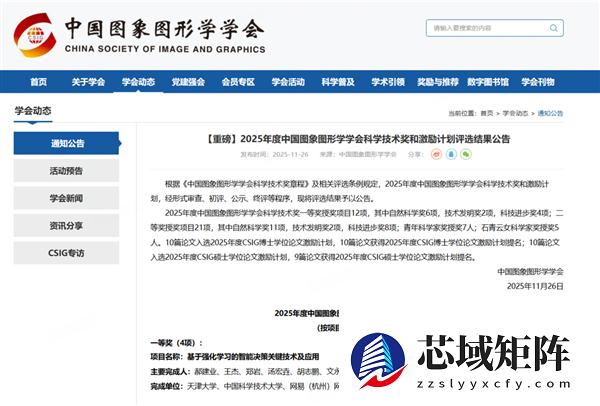This screenshot has width=600, height=406.
Task: Click the 完成单位 line with 天津大学
Action: click(x=245, y=386)
